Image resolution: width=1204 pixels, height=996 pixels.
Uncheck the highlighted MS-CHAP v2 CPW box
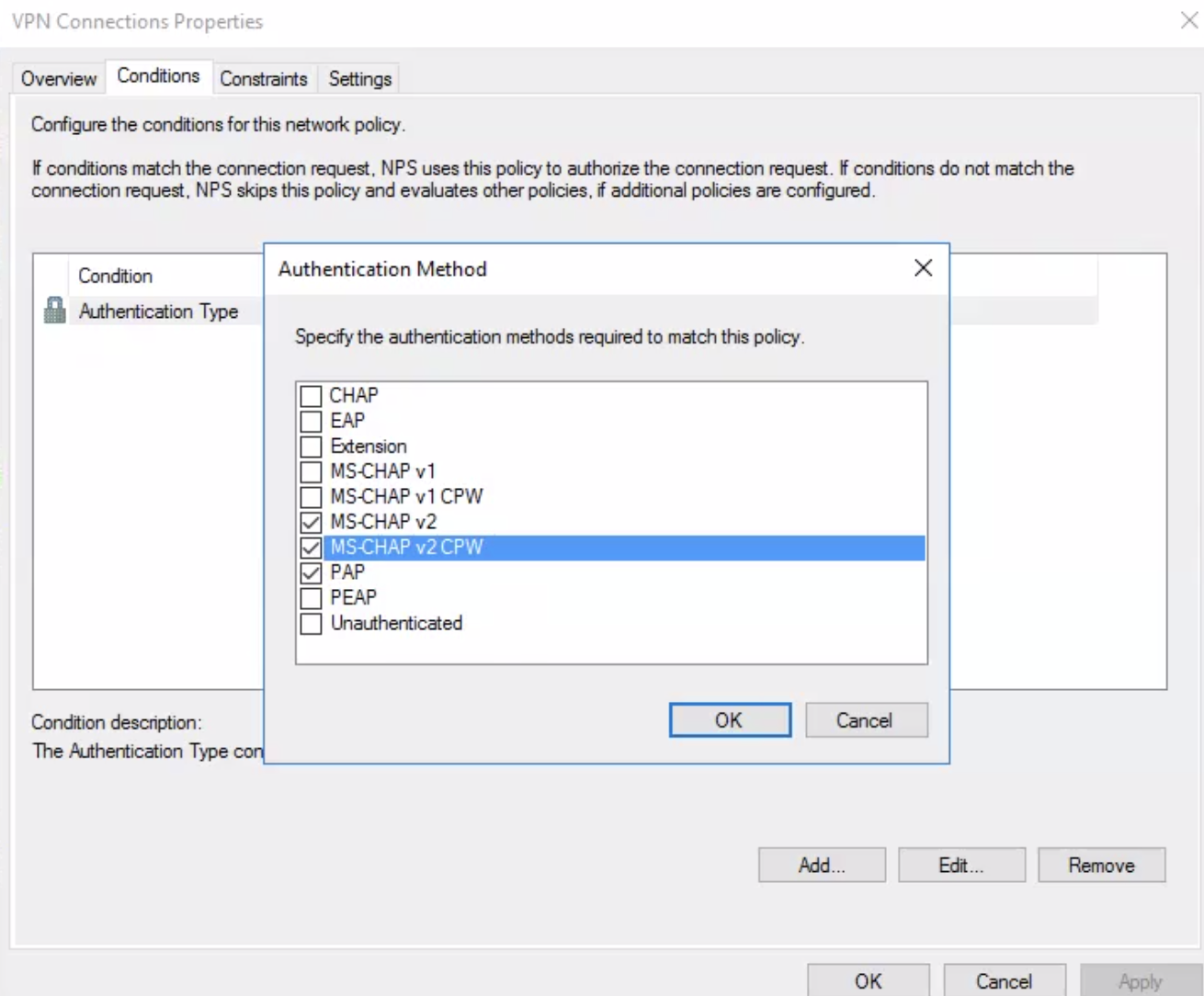click(x=312, y=548)
